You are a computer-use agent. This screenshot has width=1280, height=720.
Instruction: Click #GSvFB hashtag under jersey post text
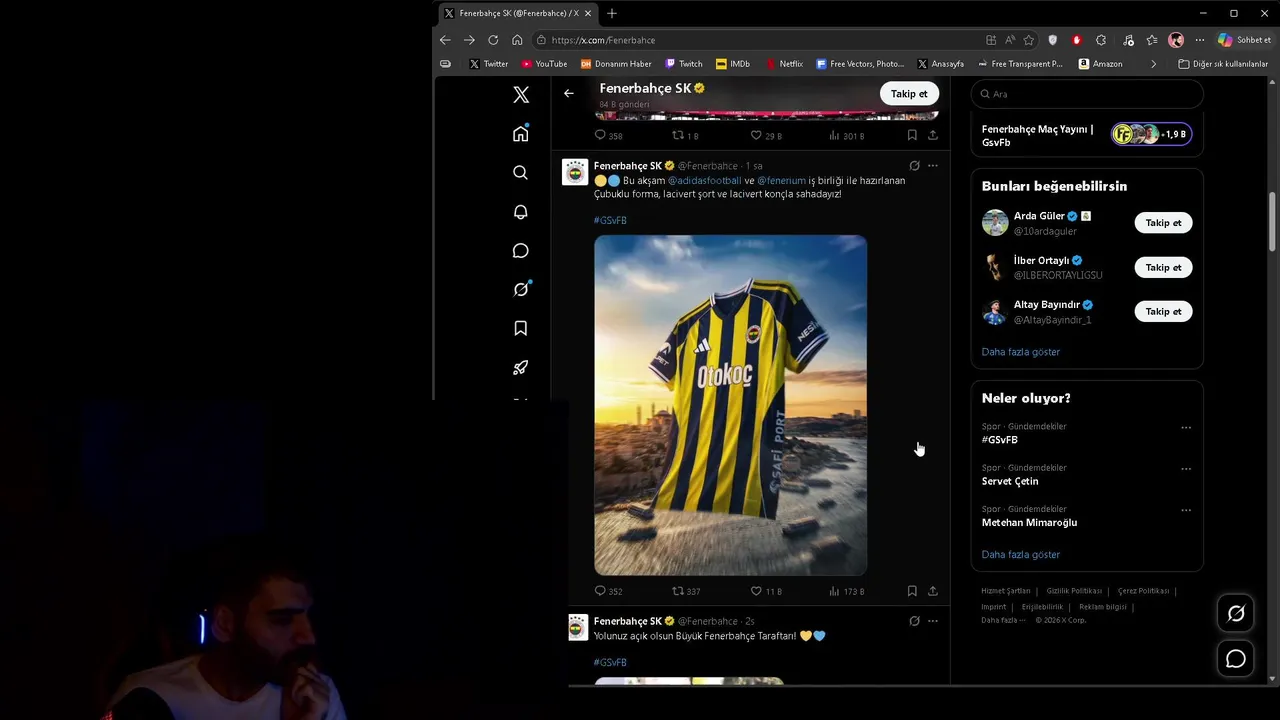(610, 220)
